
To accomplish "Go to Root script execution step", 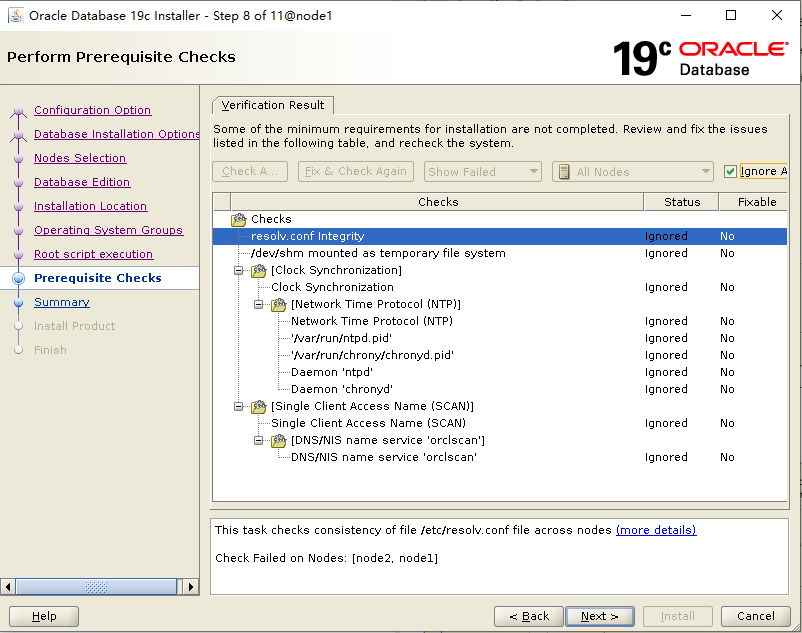I will [x=94, y=254].
